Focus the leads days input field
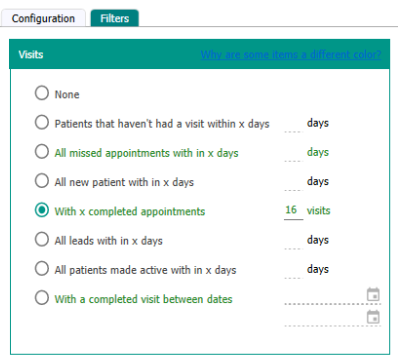 (x=293, y=241)
